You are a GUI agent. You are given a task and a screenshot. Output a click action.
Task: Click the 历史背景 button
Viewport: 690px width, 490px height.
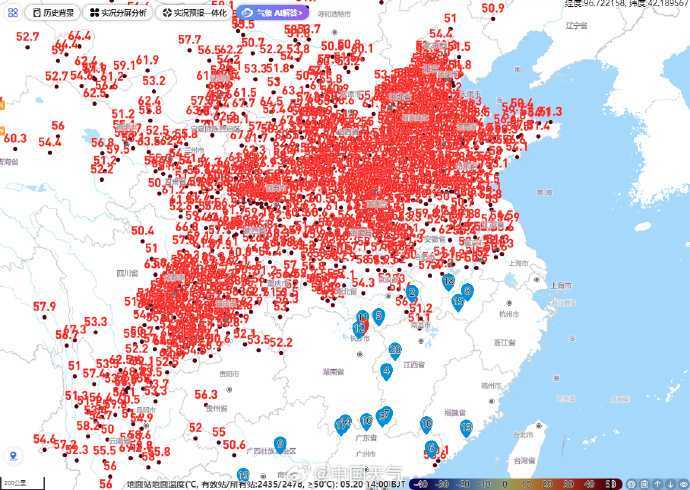tap(52, 13)
